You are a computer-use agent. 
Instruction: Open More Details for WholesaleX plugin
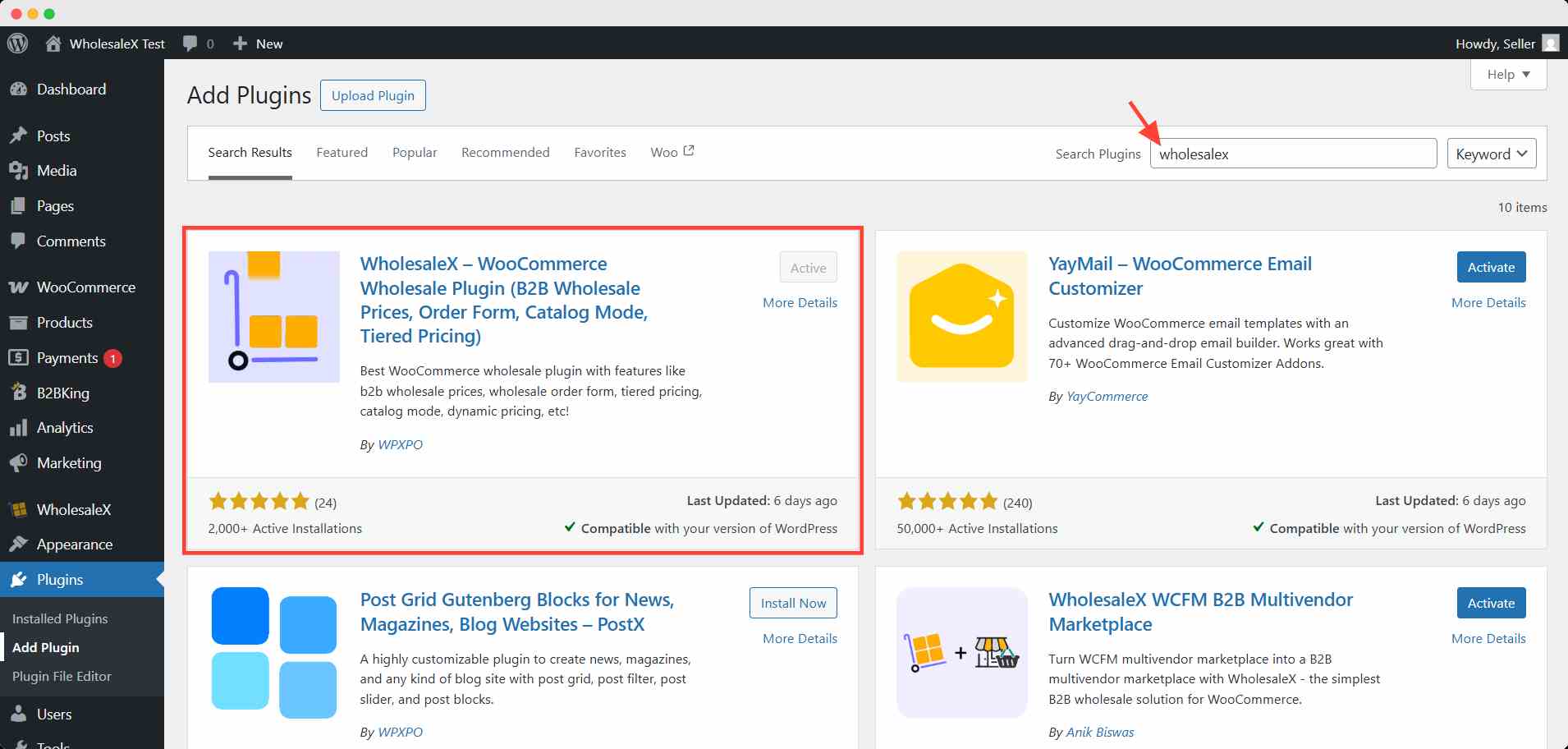pos(800,303)
